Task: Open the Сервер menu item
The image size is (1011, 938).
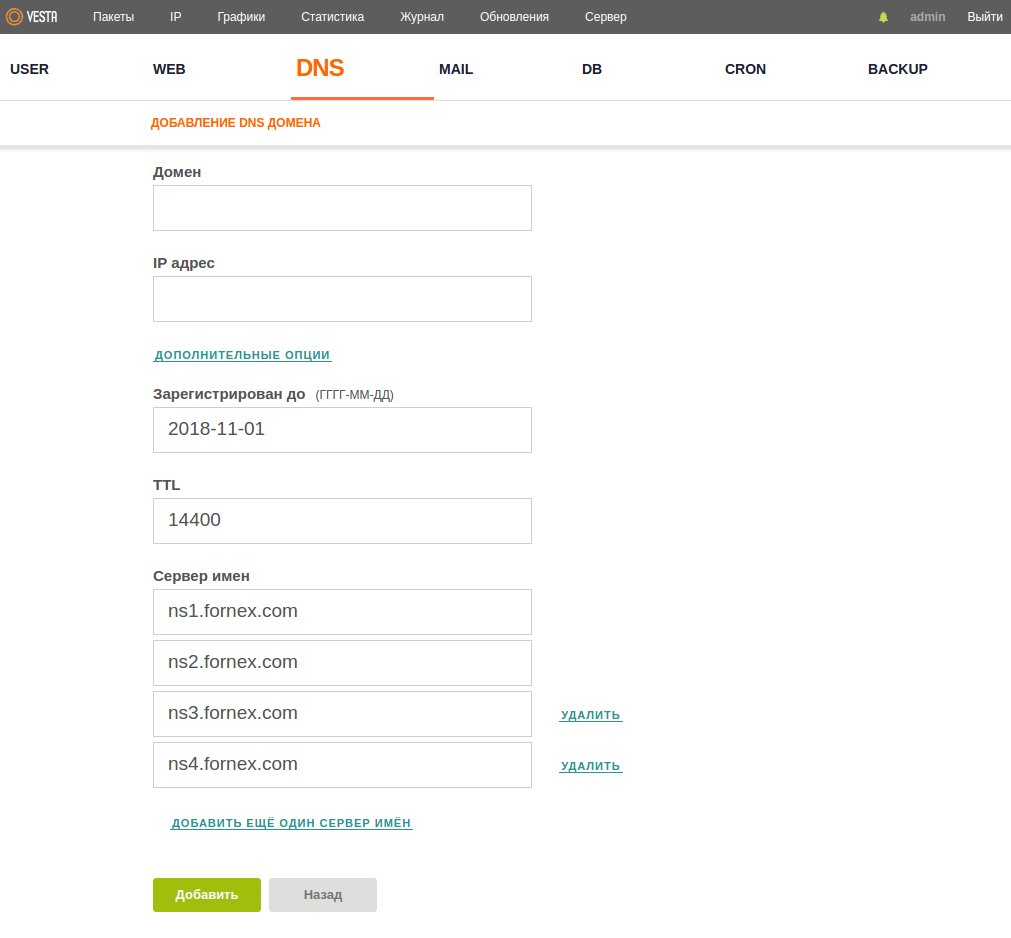Action: click(605, 17)
